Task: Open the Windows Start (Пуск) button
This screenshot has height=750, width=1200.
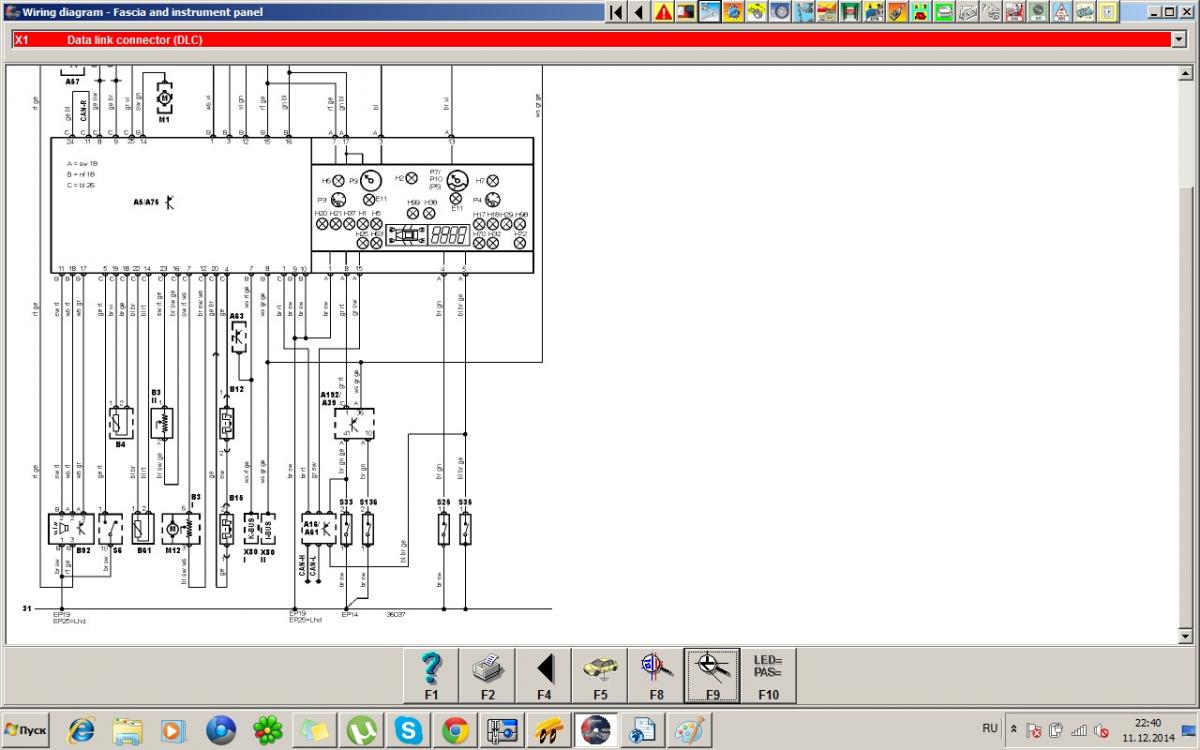Action: point(29,730)
